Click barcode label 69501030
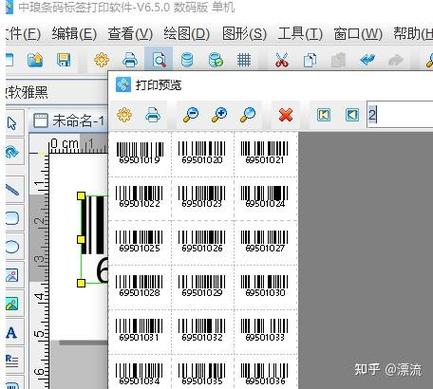The width and height of the screenshot is (433, 389). [264, 286]
